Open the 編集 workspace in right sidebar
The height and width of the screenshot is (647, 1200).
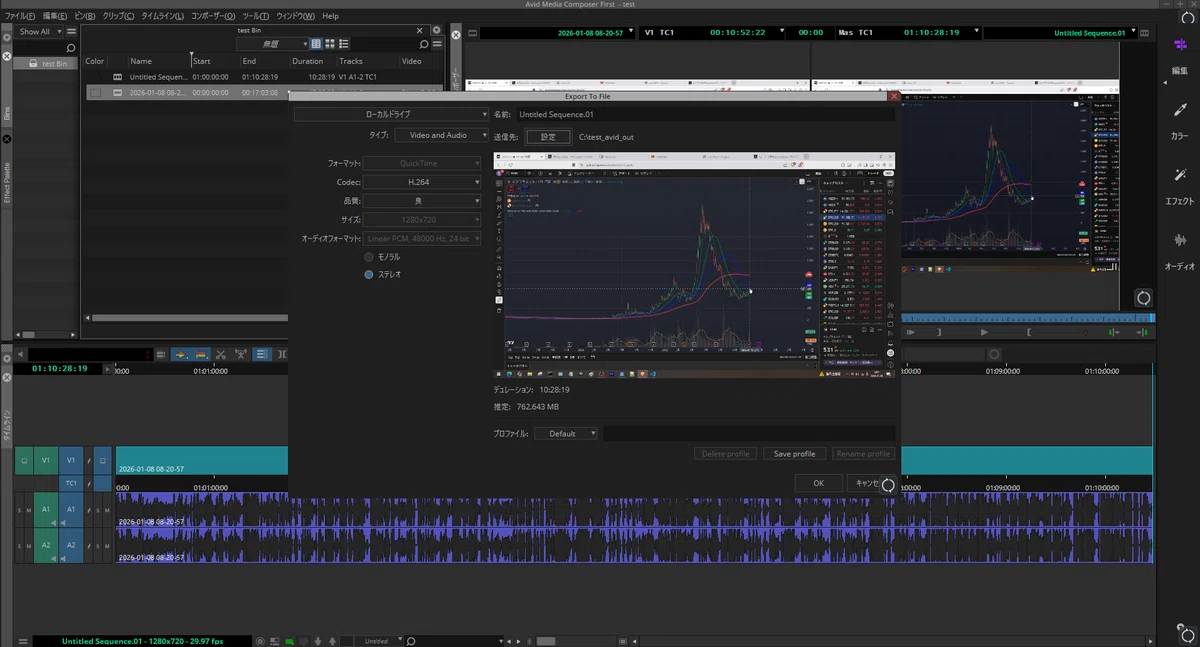pos(1179,54)
